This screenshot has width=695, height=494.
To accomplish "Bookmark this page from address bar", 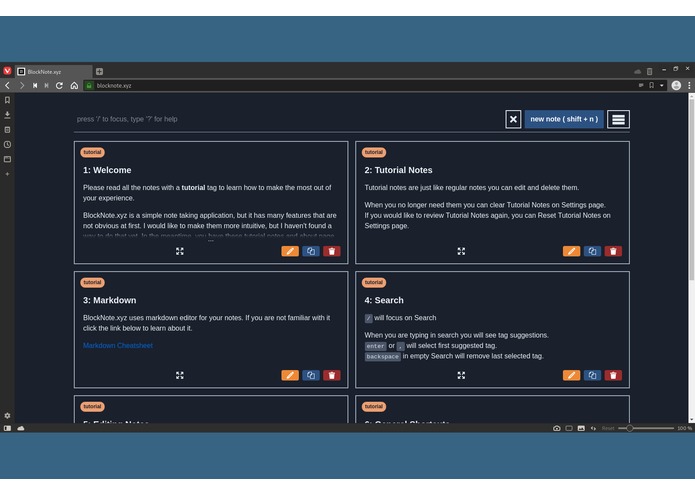I will [x=652, y=86].
